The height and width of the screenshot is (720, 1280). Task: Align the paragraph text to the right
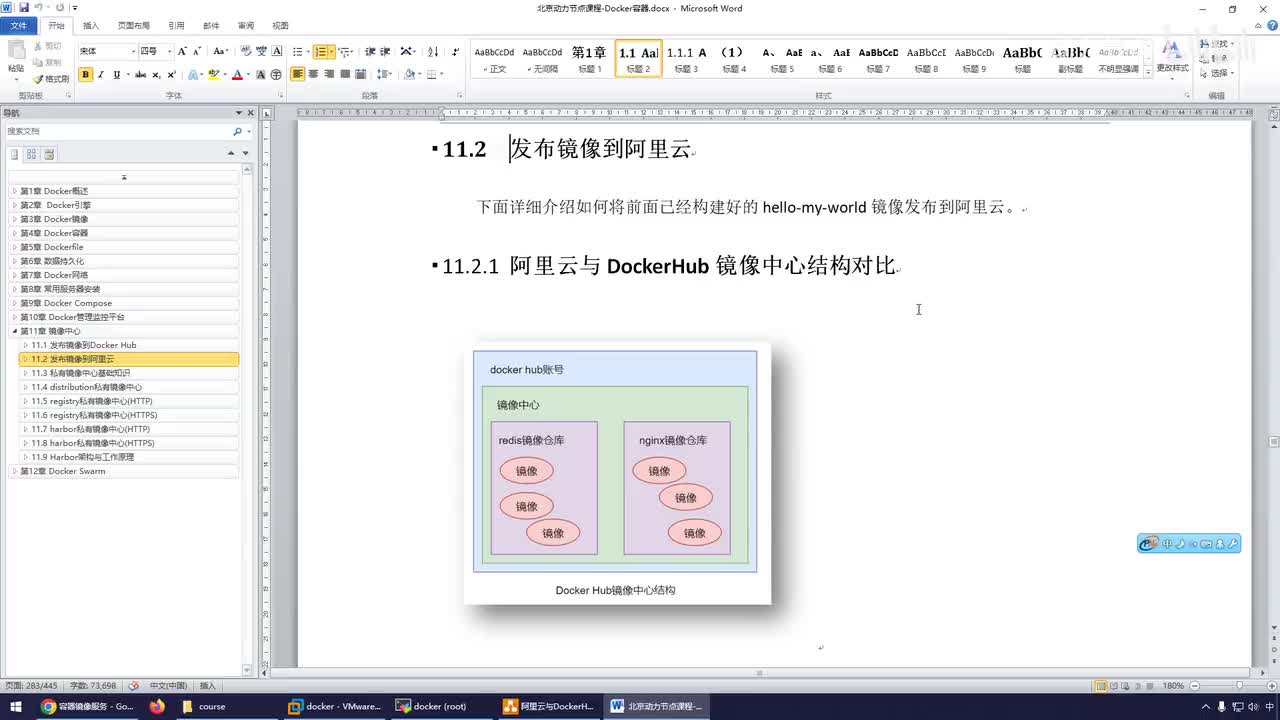[x=329, y=74]
